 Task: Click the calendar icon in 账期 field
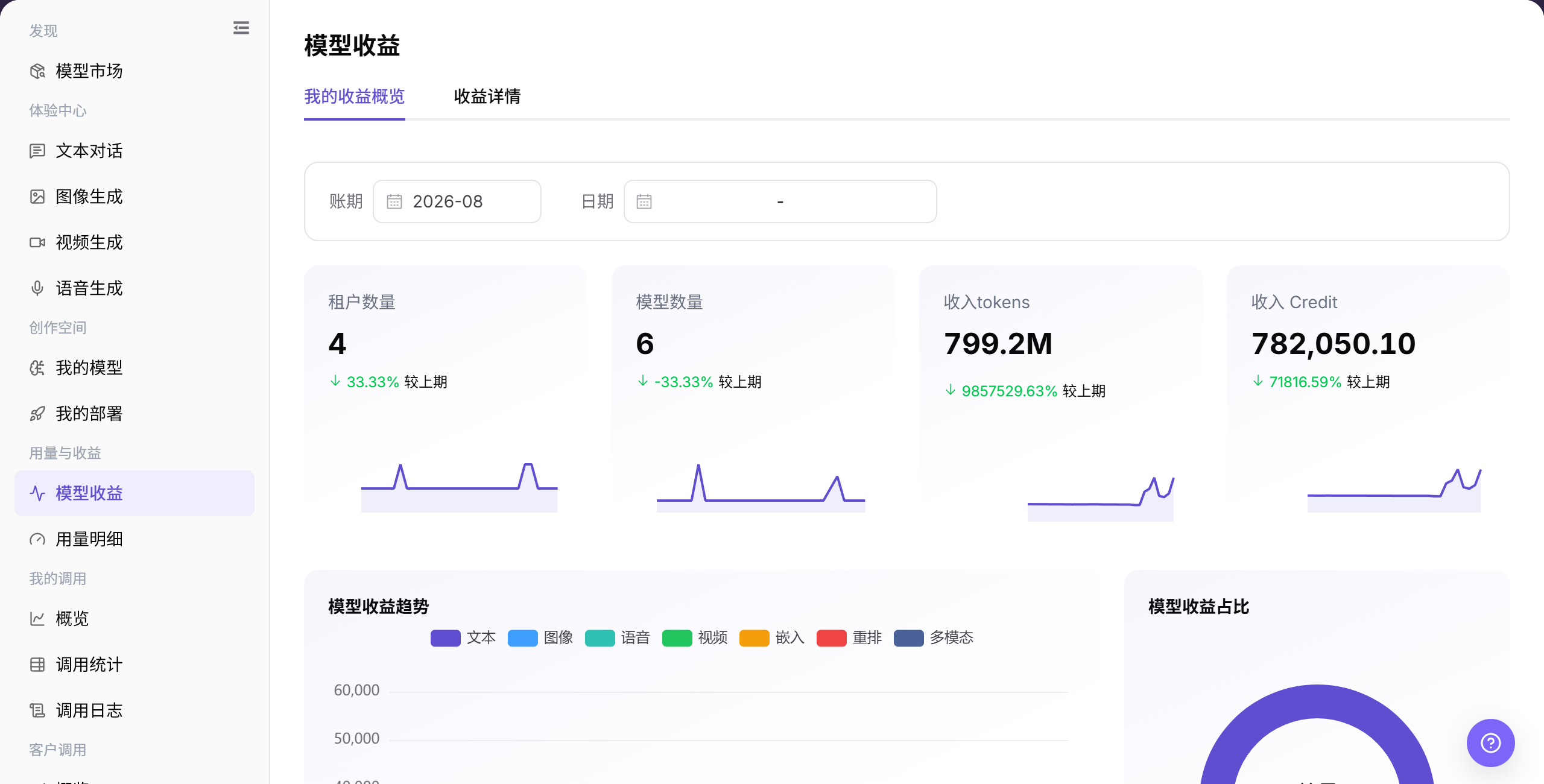click(394, 201)
